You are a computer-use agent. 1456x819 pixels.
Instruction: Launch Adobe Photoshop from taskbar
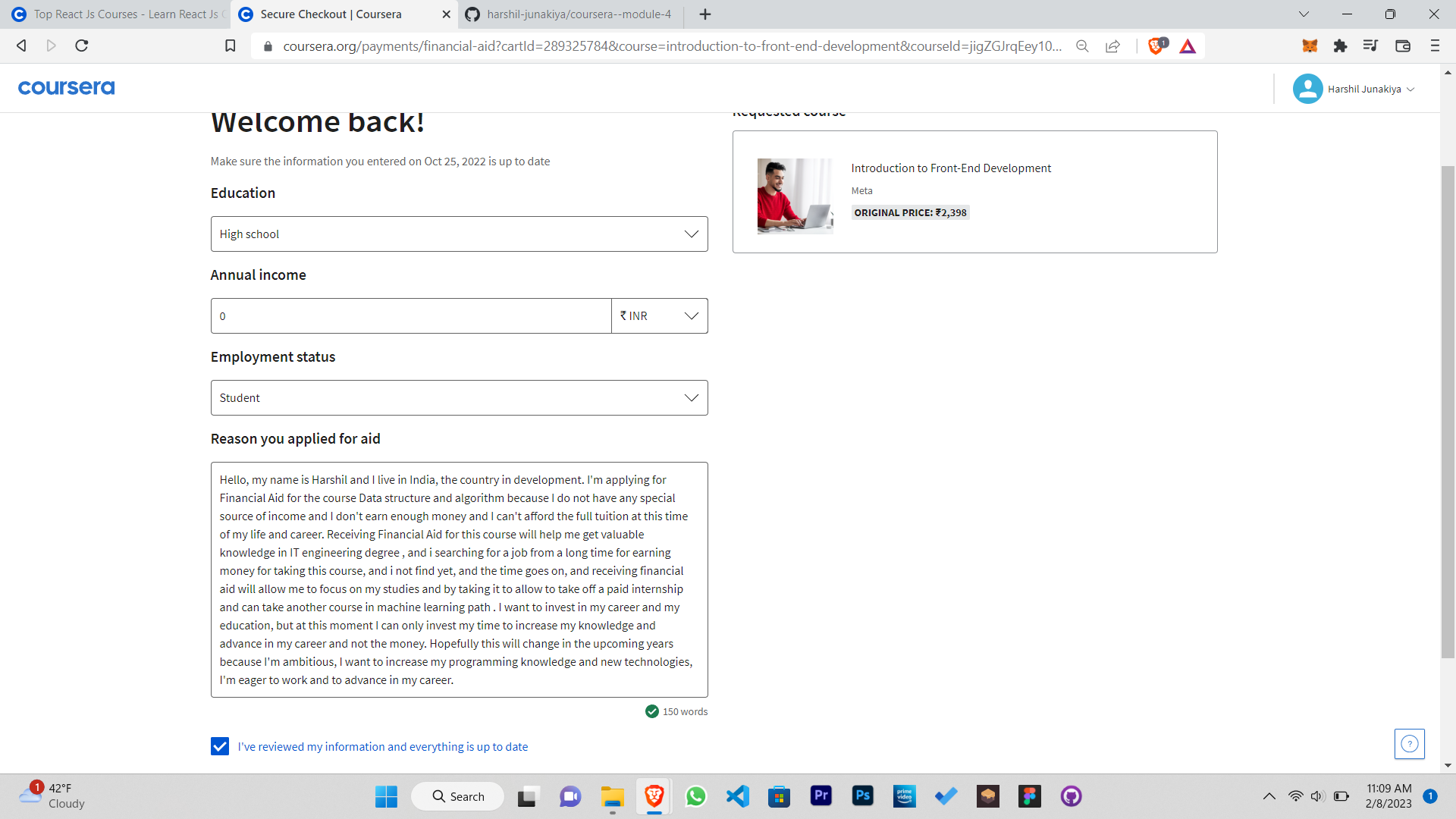point(862,796)
